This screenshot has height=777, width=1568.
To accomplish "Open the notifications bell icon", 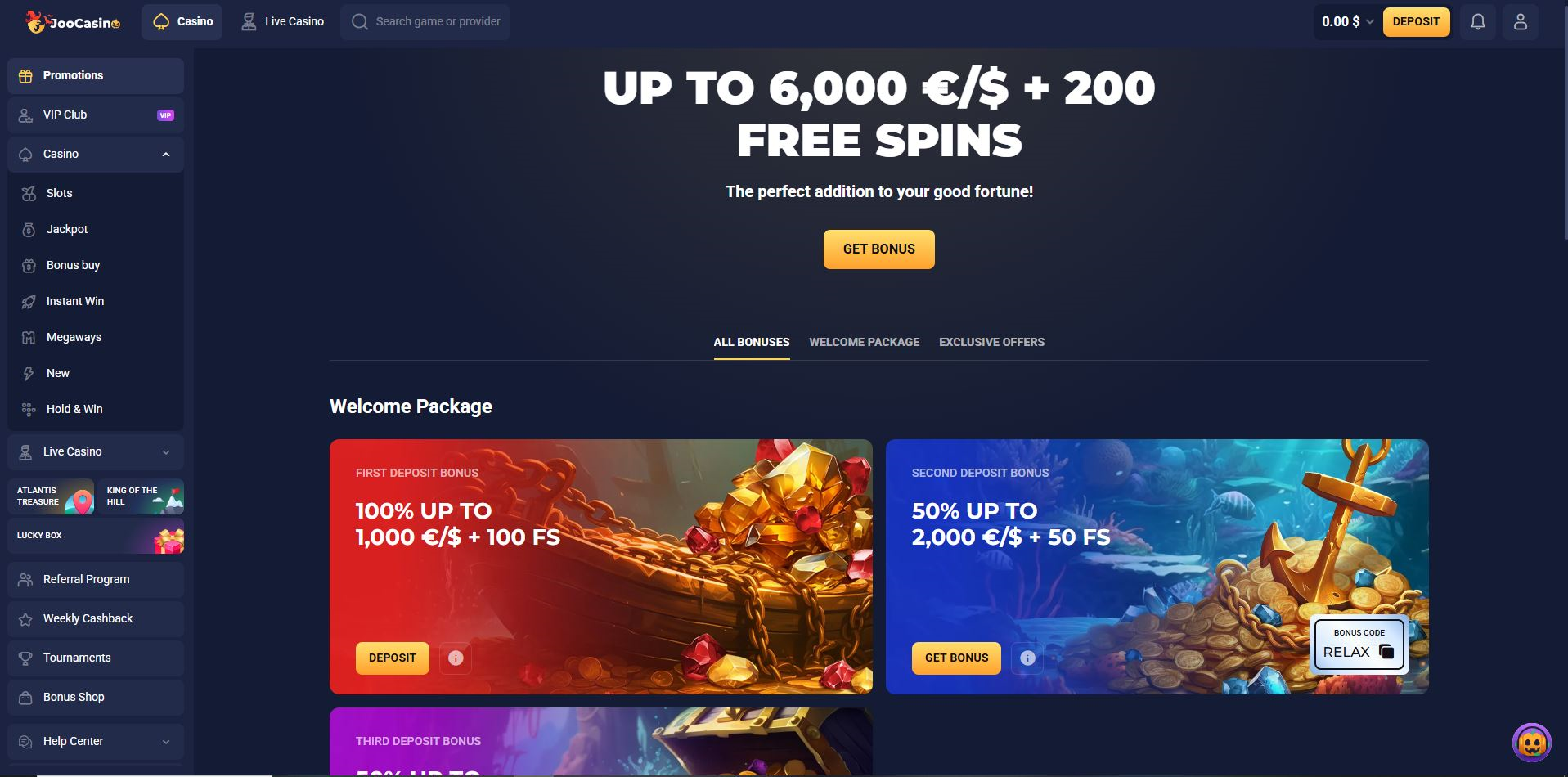I will pos(1477,22).
